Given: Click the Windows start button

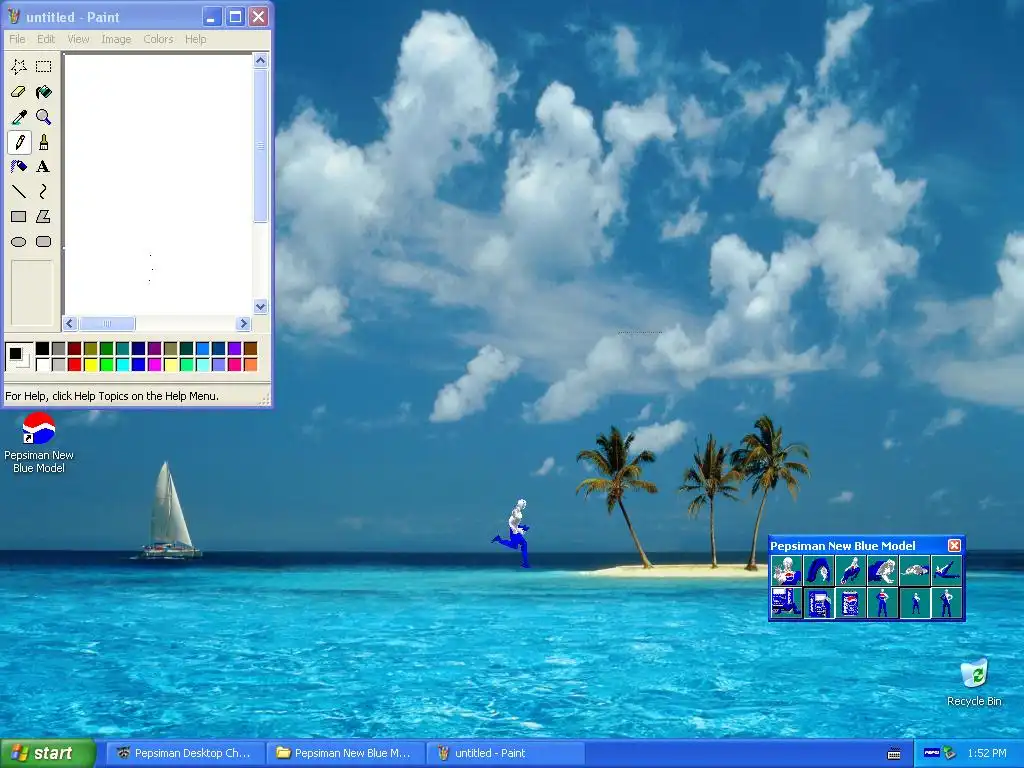Looking at the screenshot, I should (47, 753).
